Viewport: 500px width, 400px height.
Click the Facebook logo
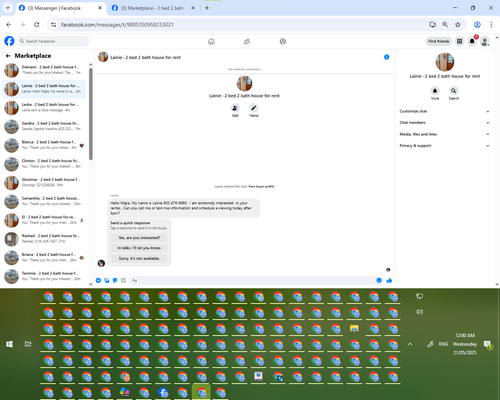coord(9,41)
